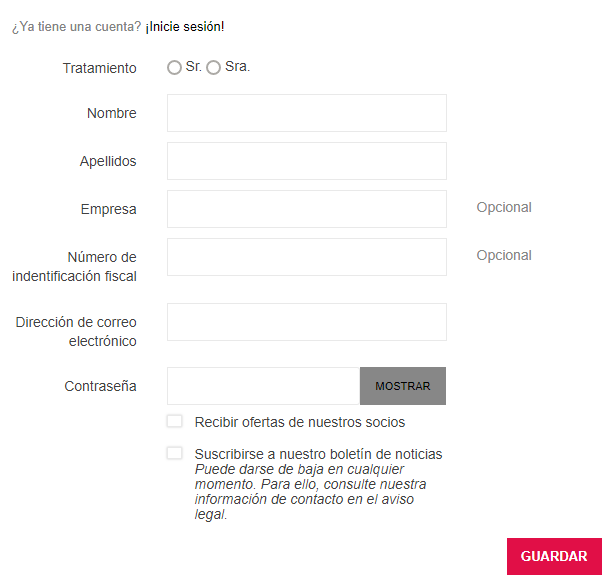Click the Contraseña field label
The height and width of the screenshot is (584, 616).
coord(100,386)
